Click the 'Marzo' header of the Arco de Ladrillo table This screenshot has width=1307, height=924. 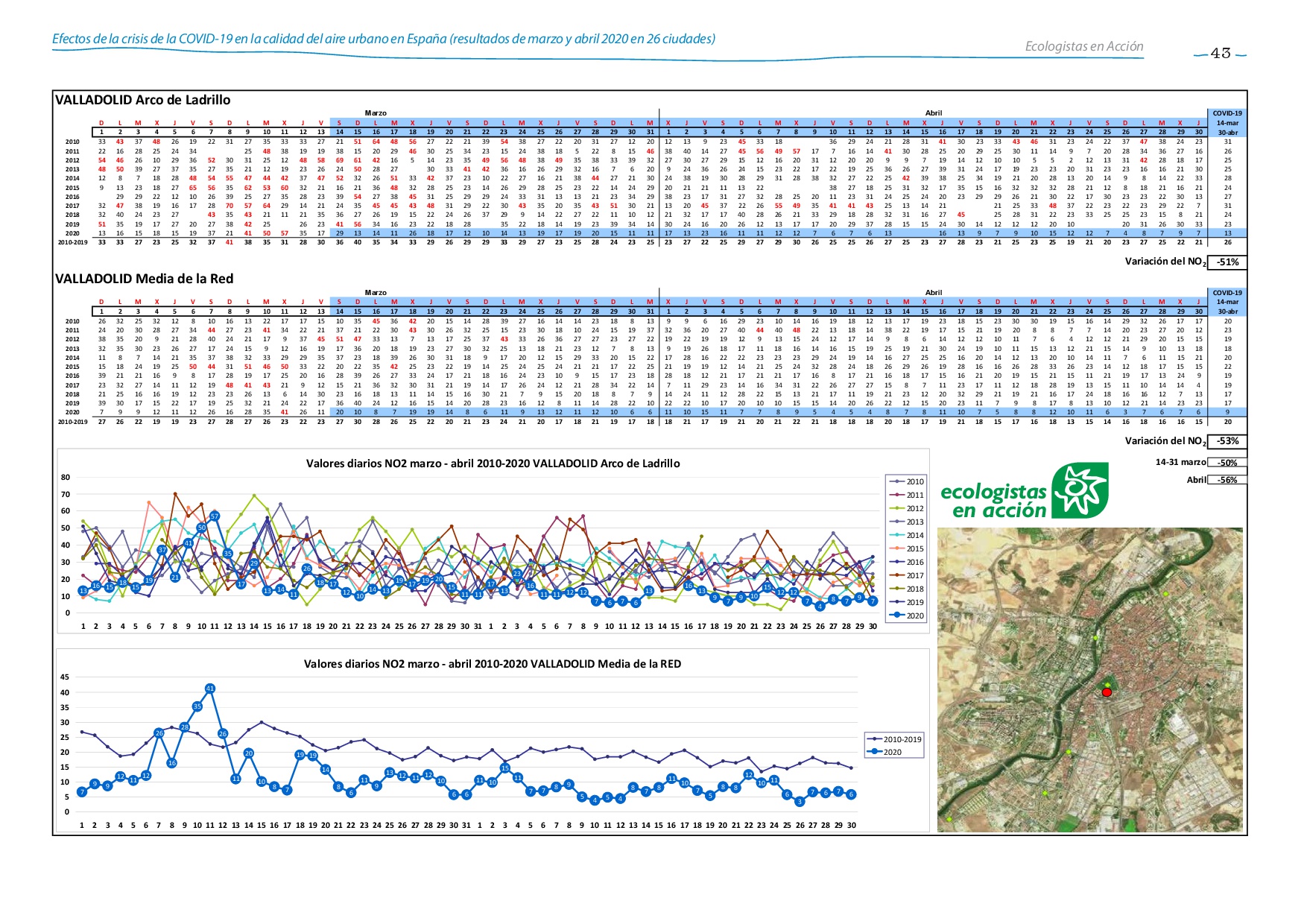tap(376, 113)
